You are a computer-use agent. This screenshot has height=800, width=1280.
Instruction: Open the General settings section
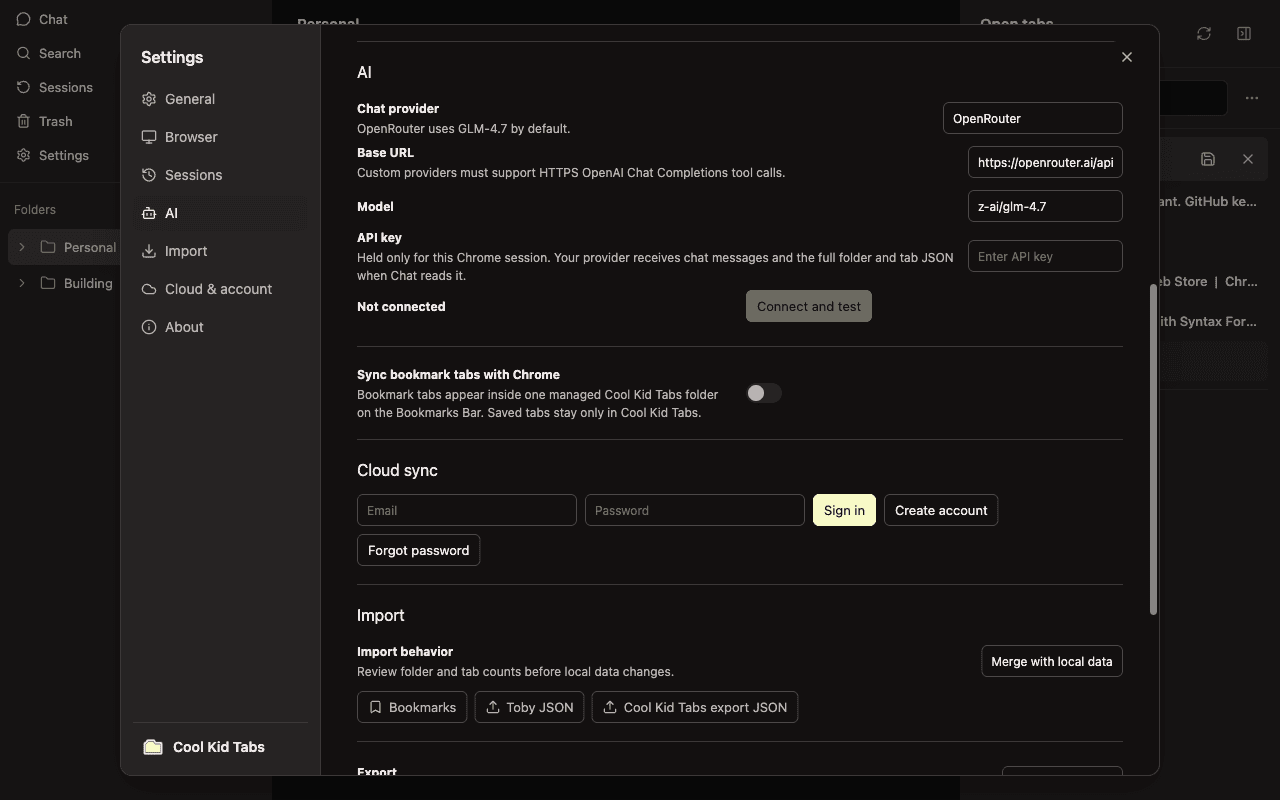pyautogui.click(x=219, y=99)
